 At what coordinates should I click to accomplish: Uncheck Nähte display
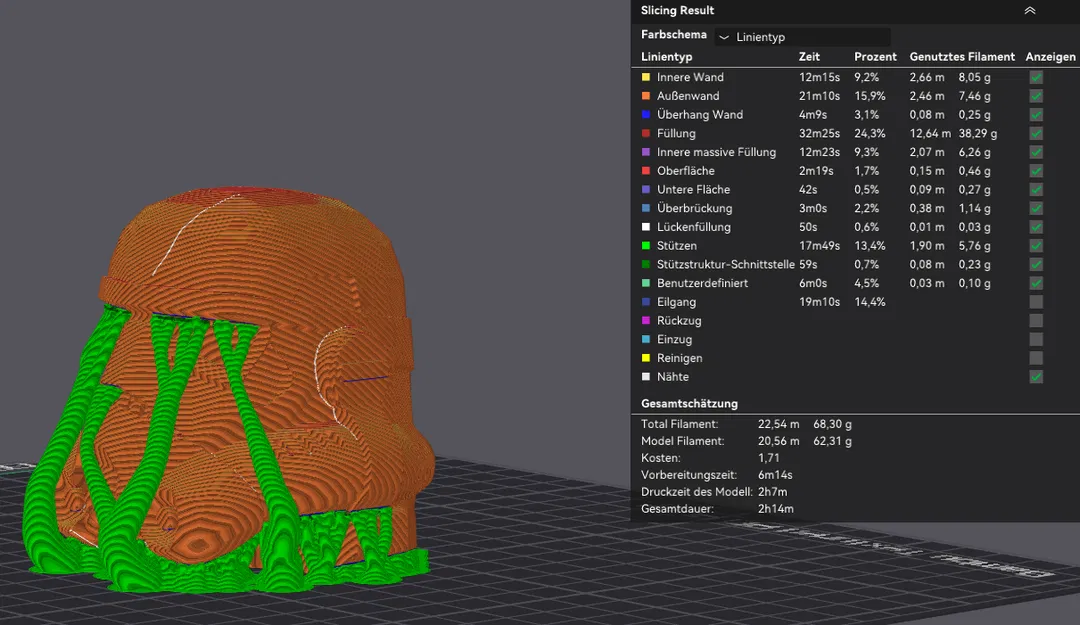(x=1036, y=377)
